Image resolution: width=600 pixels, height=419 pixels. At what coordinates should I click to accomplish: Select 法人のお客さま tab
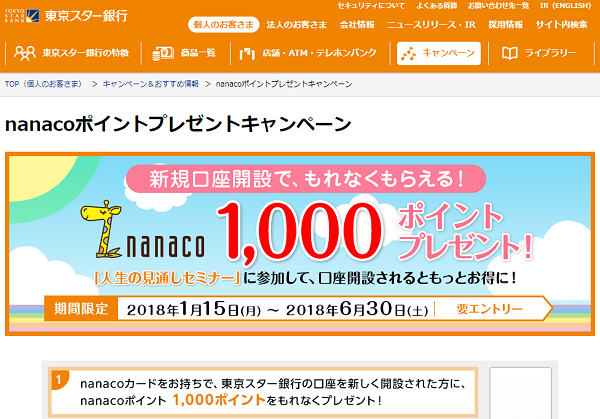pos(297,25)
